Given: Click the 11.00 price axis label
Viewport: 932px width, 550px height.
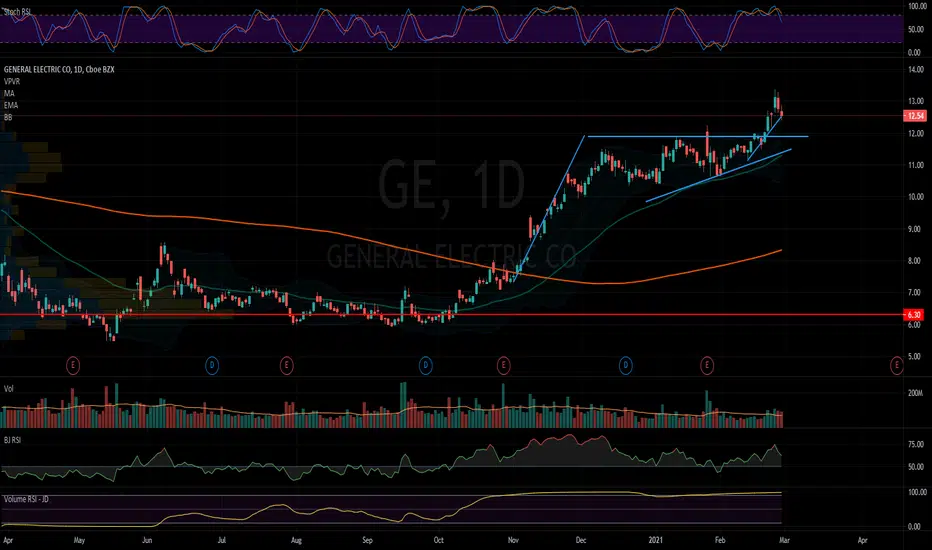Looking at the screenshot, I should click(x=916, y=165).
